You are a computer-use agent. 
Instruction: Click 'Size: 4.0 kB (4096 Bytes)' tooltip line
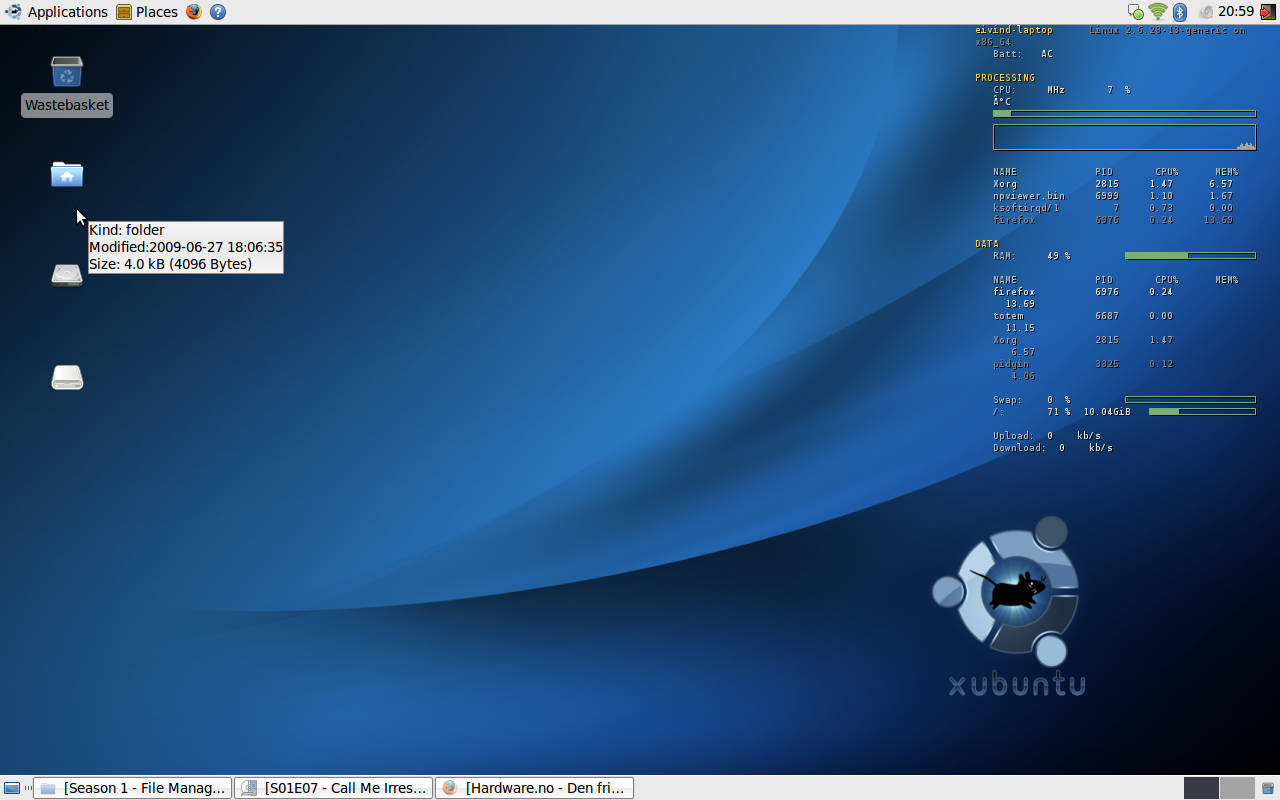(x=171, y=264)
